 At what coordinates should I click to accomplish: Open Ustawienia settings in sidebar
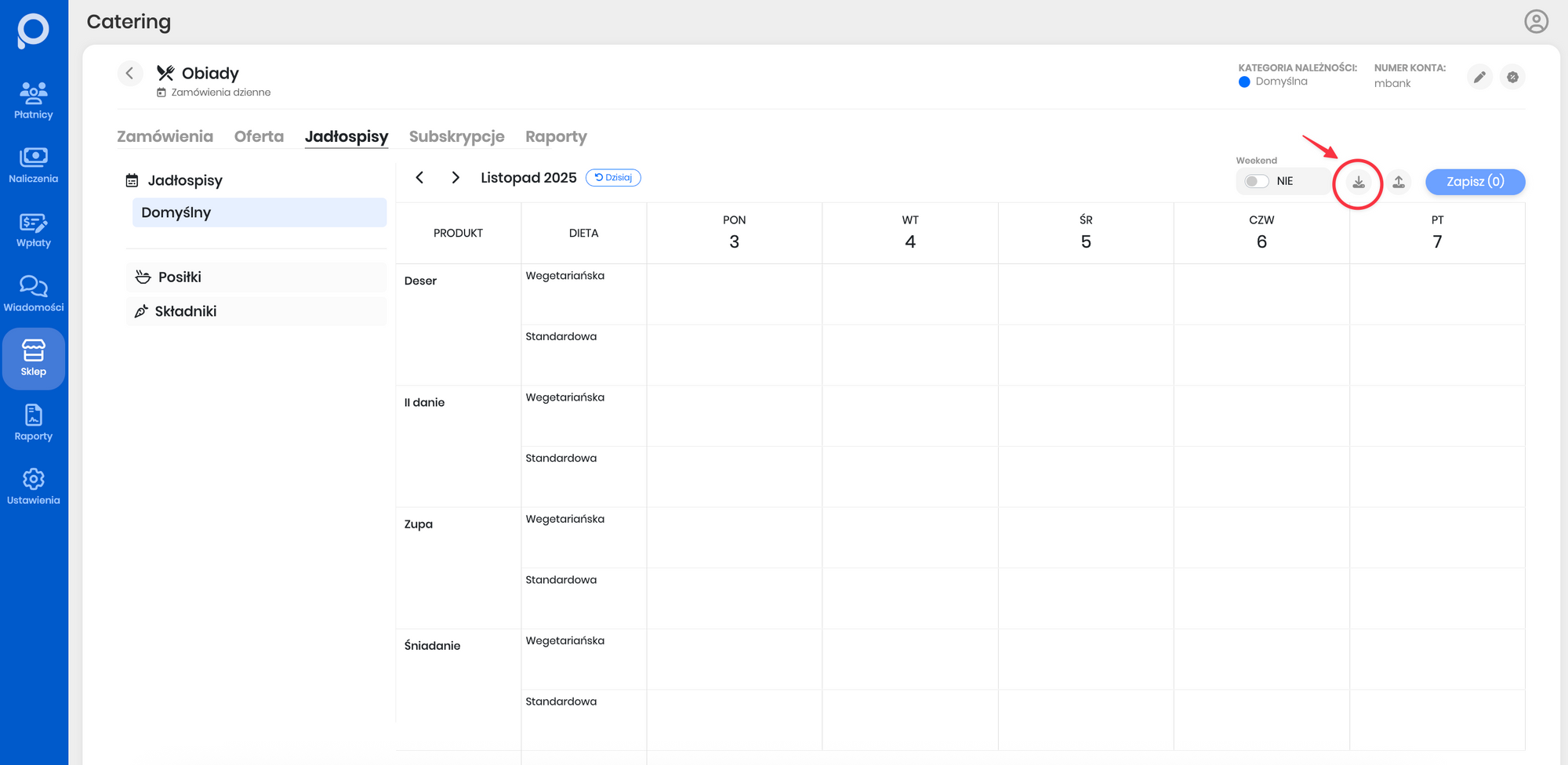[34, 486]
